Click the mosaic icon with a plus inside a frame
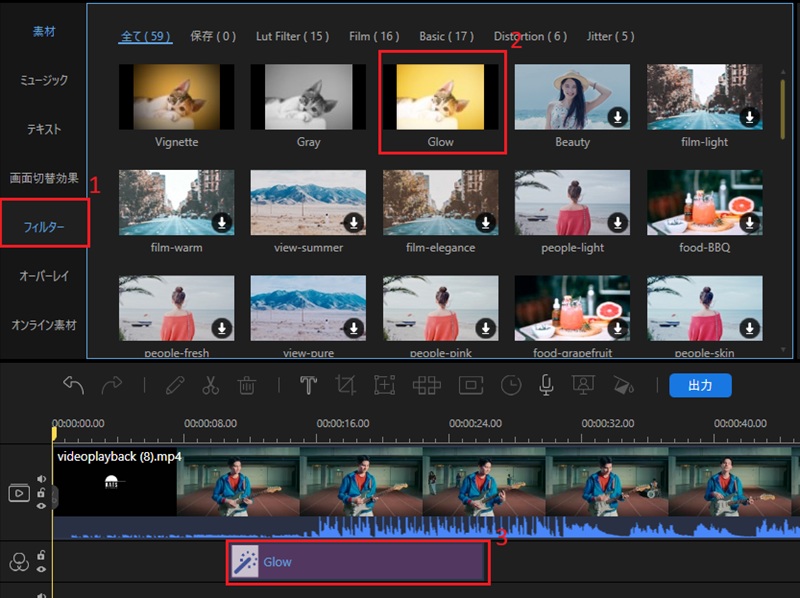The height and width of the screenshot is (598, 800). [385, 385]
